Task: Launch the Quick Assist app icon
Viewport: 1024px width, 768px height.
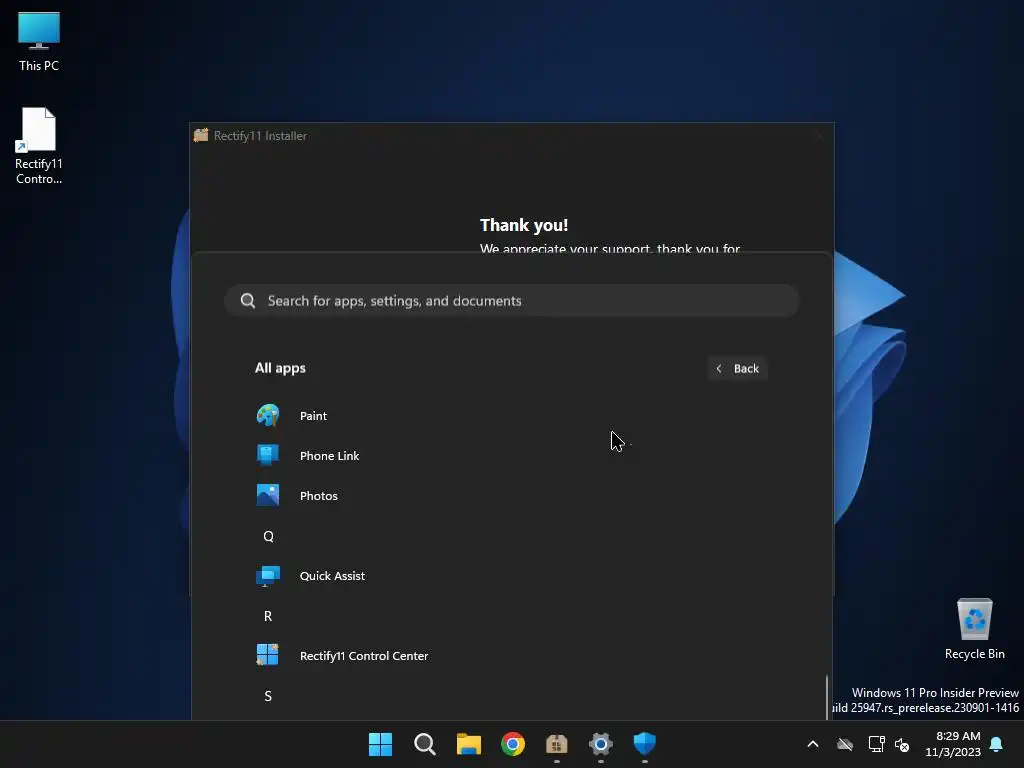Action: tap(268, 575)
